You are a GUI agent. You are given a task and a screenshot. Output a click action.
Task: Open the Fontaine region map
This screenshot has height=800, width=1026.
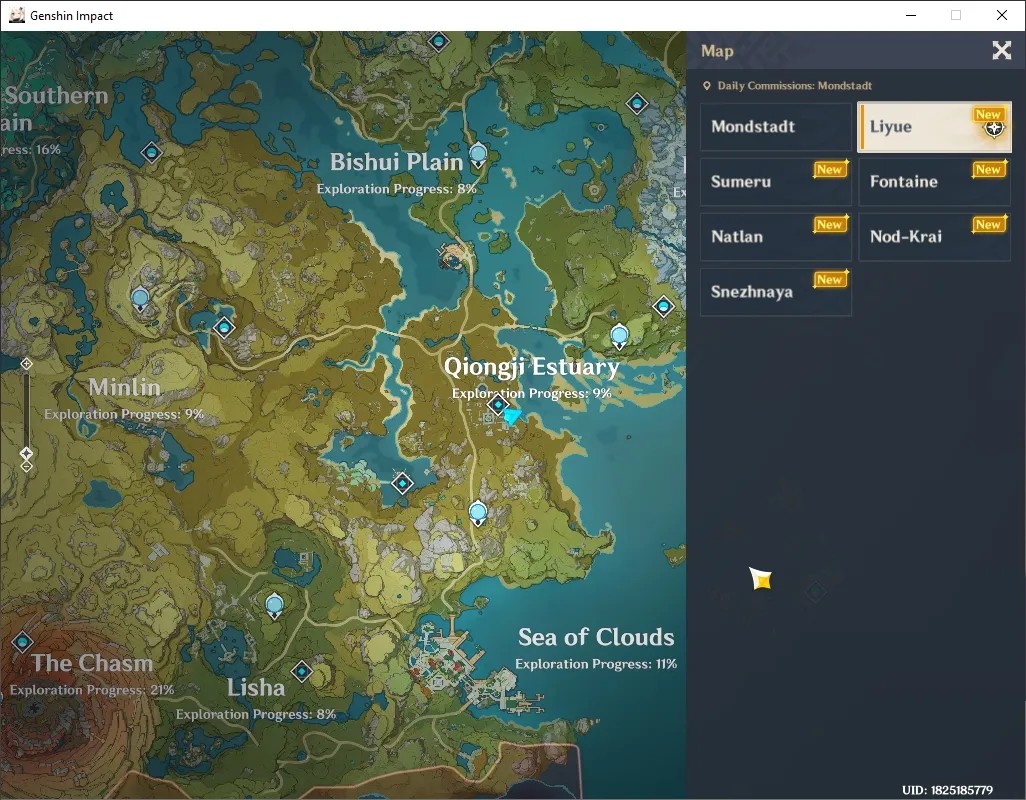[x=934, y=182]
